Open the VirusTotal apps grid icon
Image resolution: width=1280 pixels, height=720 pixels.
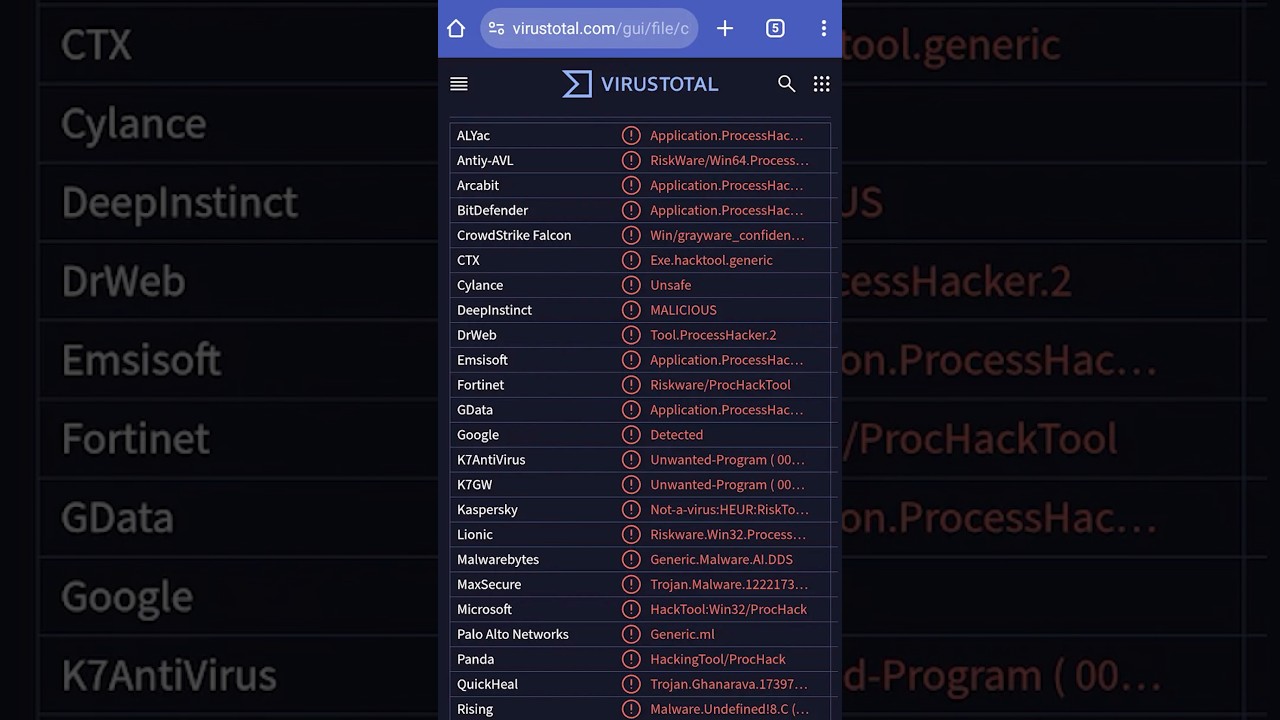click(821, 84)
